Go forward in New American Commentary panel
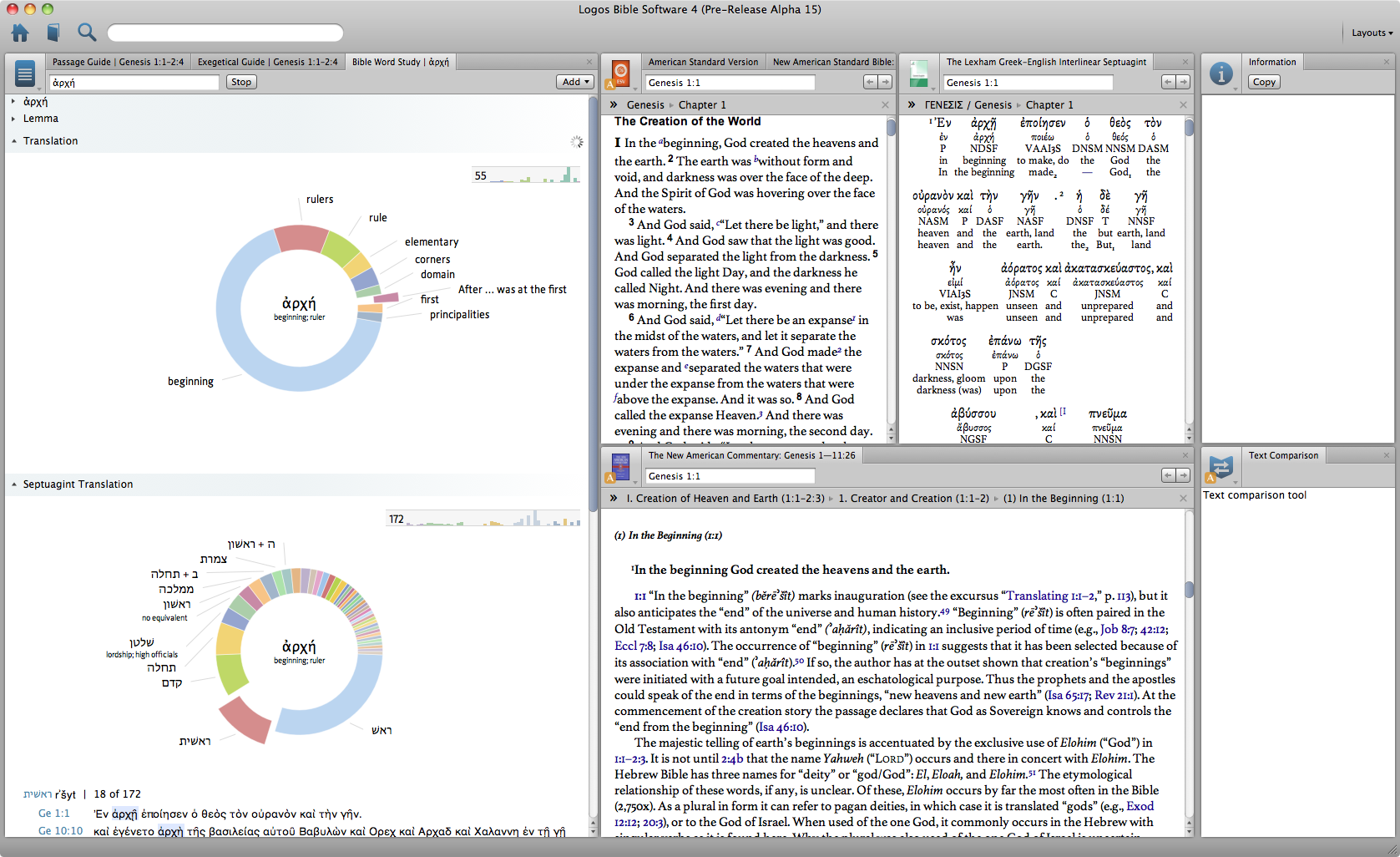This screenshot has height=857, width=1400. pyautogui.click(x=1183, y=475)
